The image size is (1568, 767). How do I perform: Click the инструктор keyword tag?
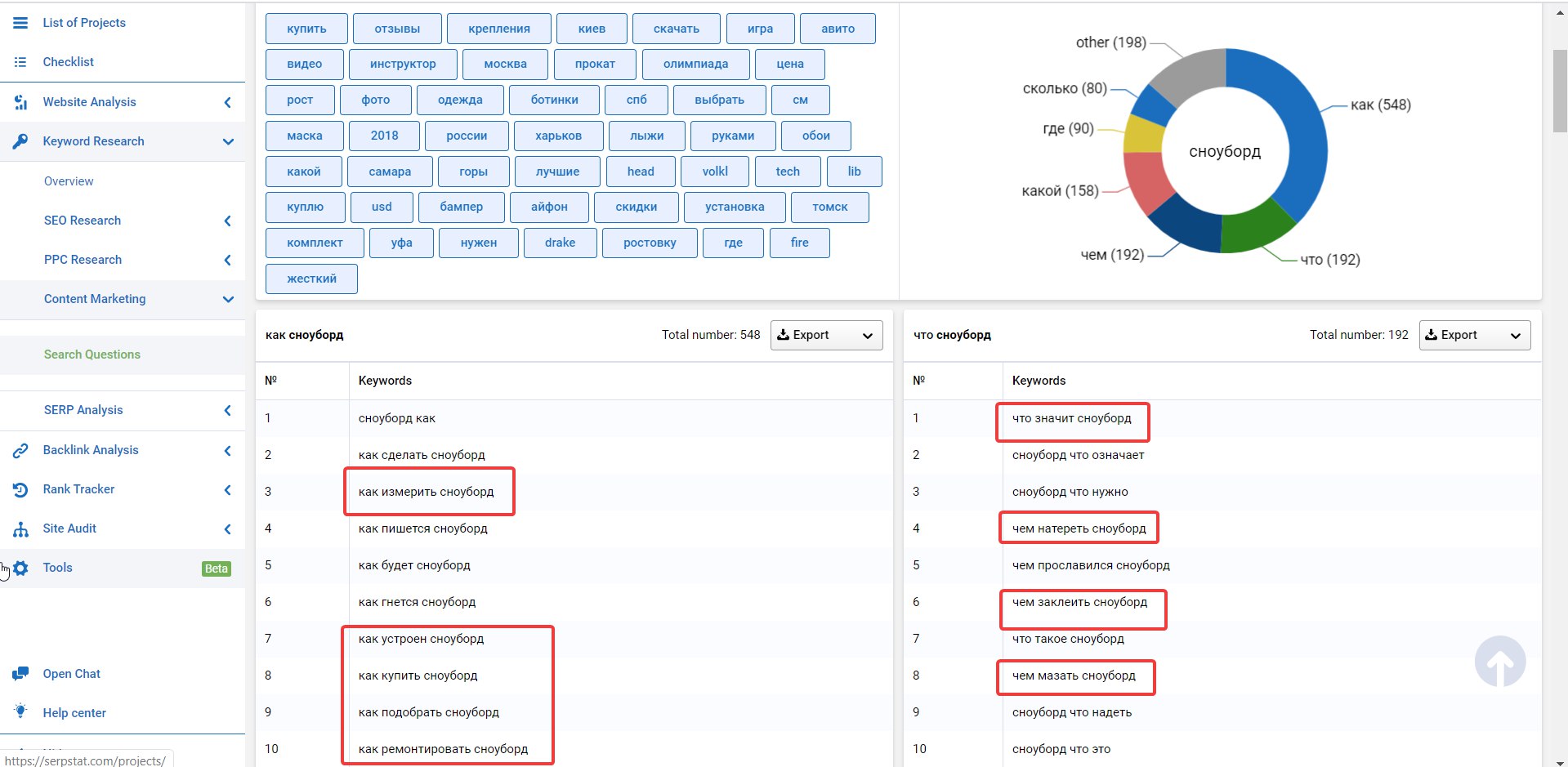[x=403, y=64]
